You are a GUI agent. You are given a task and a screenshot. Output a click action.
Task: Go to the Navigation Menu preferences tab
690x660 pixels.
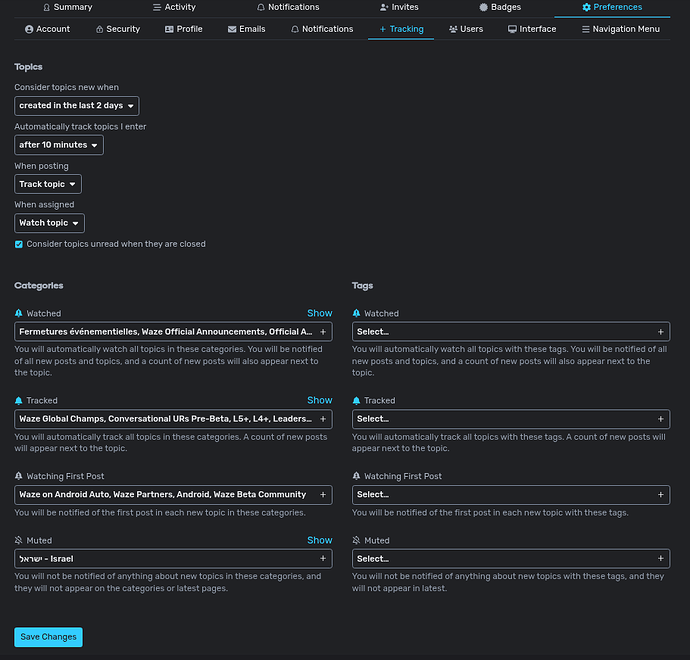(x=620, y=29)
